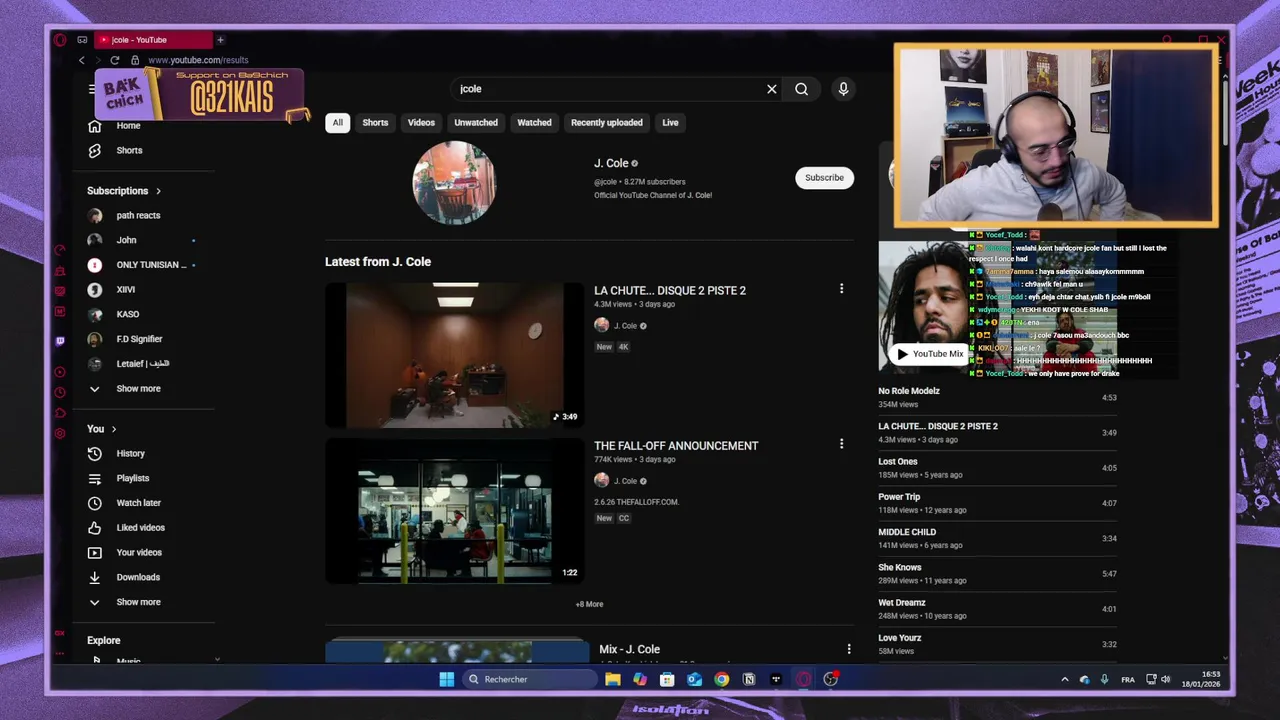The image size is (1280, 720).
Task: Select the Videos filter chip
Action: coord(421,123)
